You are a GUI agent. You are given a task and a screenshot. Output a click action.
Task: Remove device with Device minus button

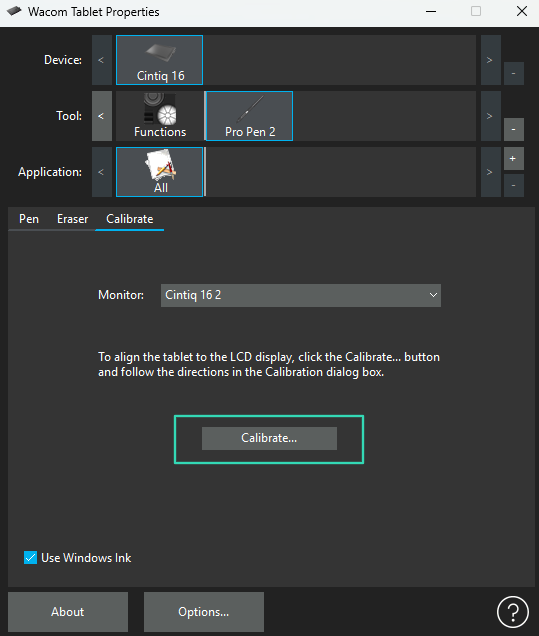(x=514, y=73)
